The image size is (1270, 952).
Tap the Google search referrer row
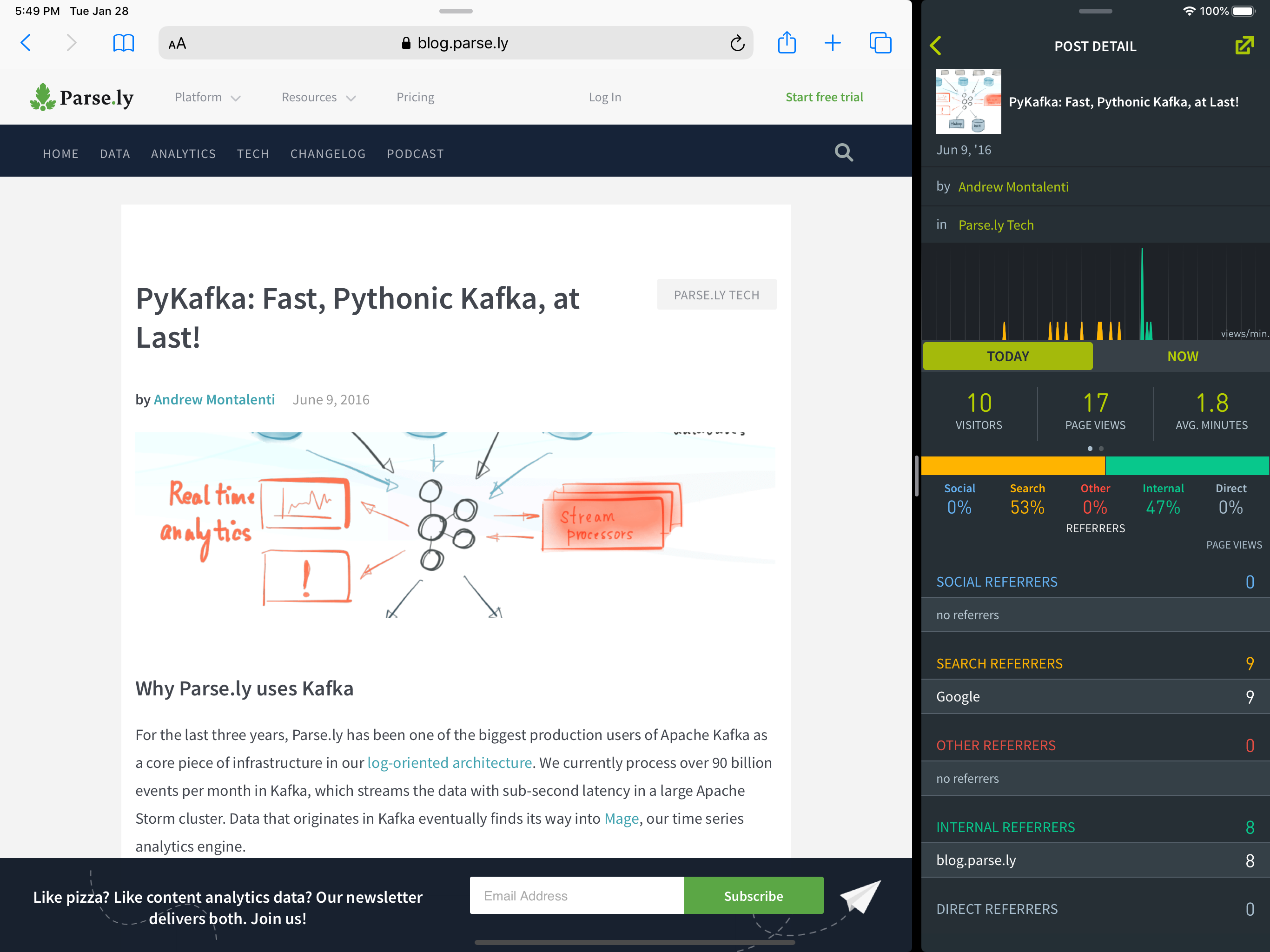tap(1095, 696)
